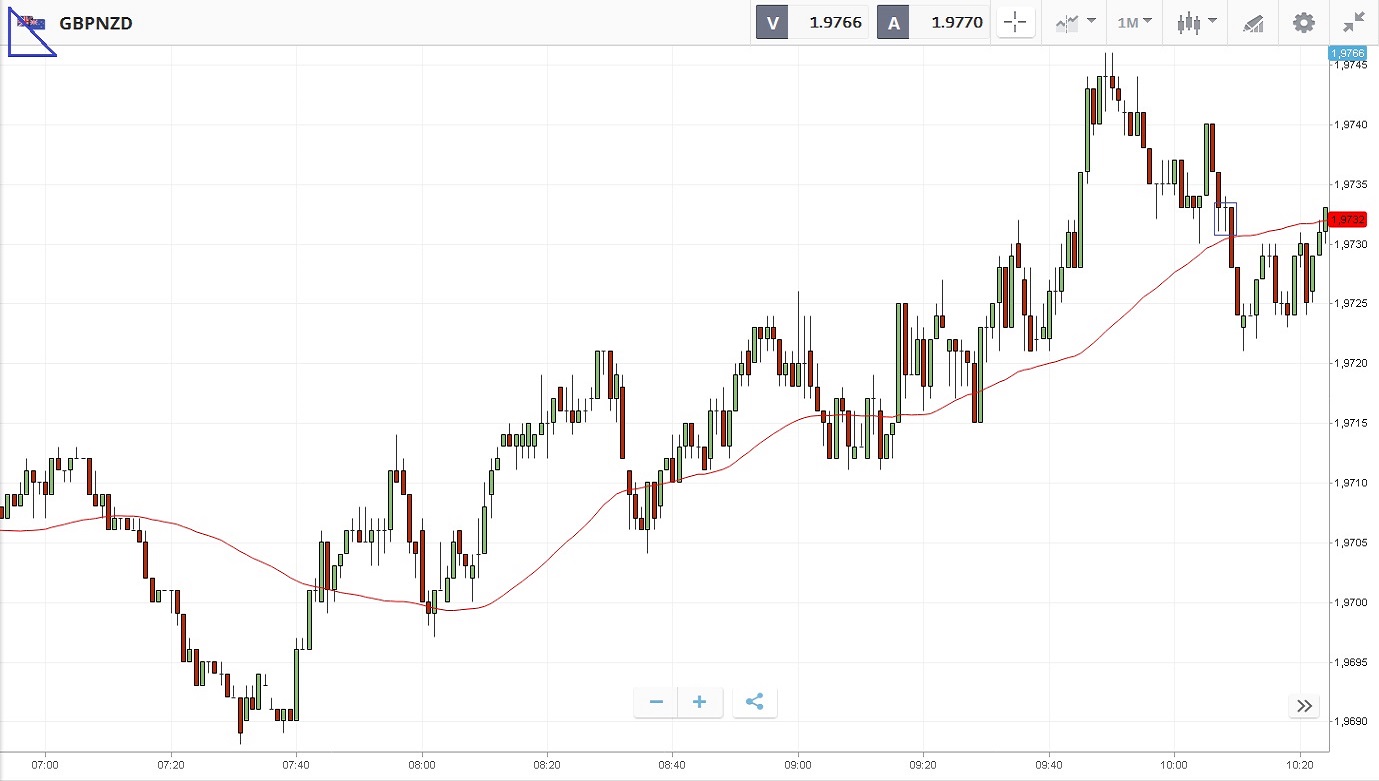This screenshot has width=1379, height=781.
Task: Click the collapse chart arrows icon
Action: click(1354, 22)
